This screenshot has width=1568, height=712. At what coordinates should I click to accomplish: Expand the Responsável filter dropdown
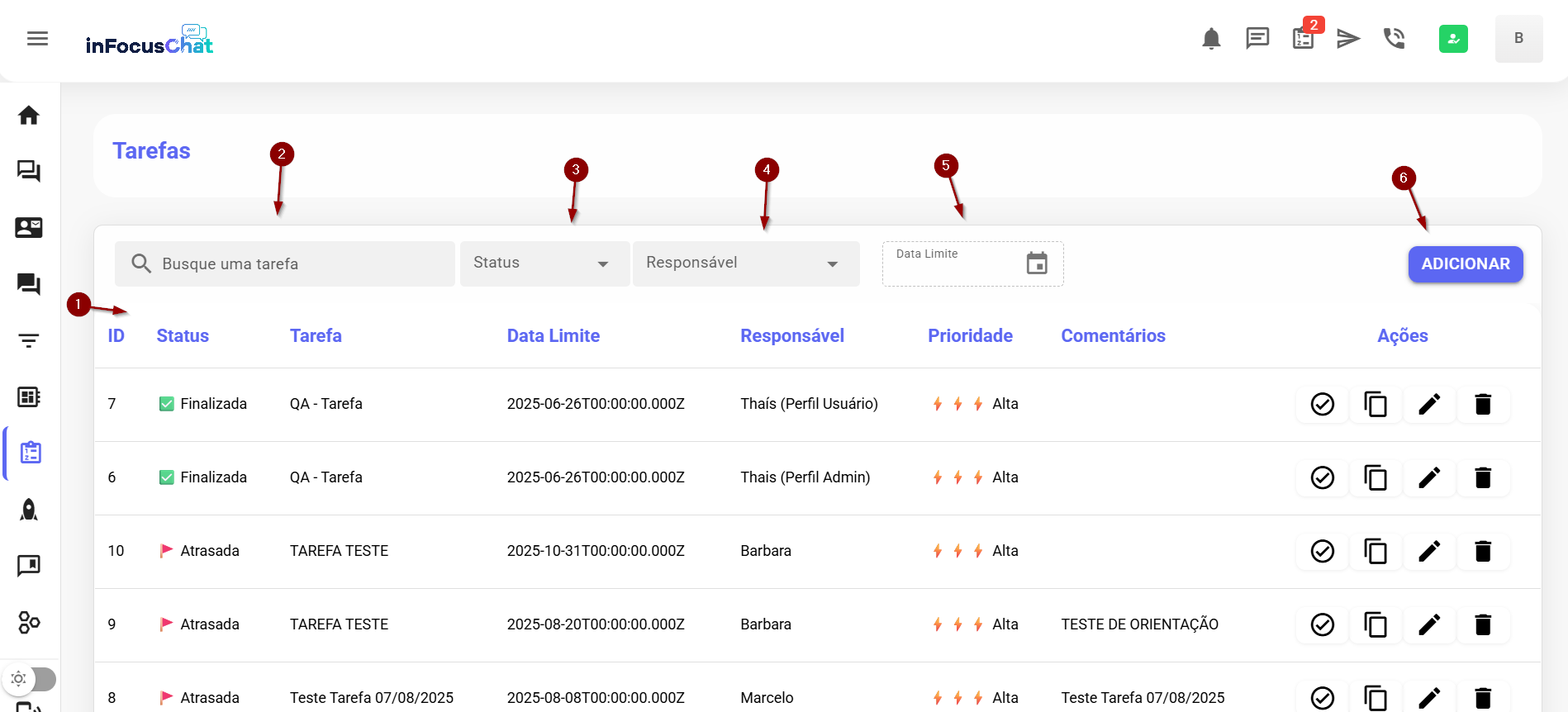(745, 263)
